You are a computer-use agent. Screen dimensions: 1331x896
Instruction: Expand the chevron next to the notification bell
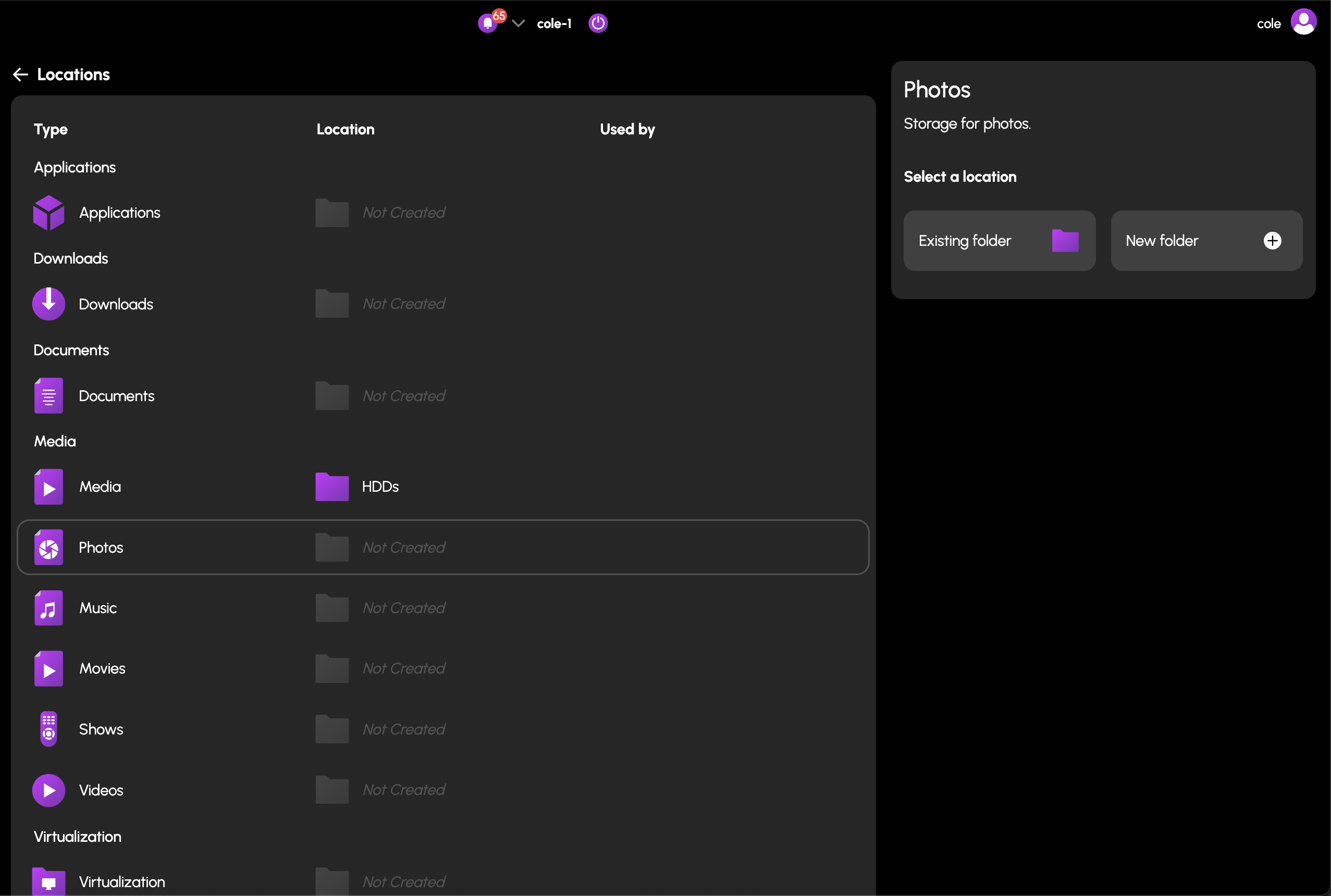point(519,23)
